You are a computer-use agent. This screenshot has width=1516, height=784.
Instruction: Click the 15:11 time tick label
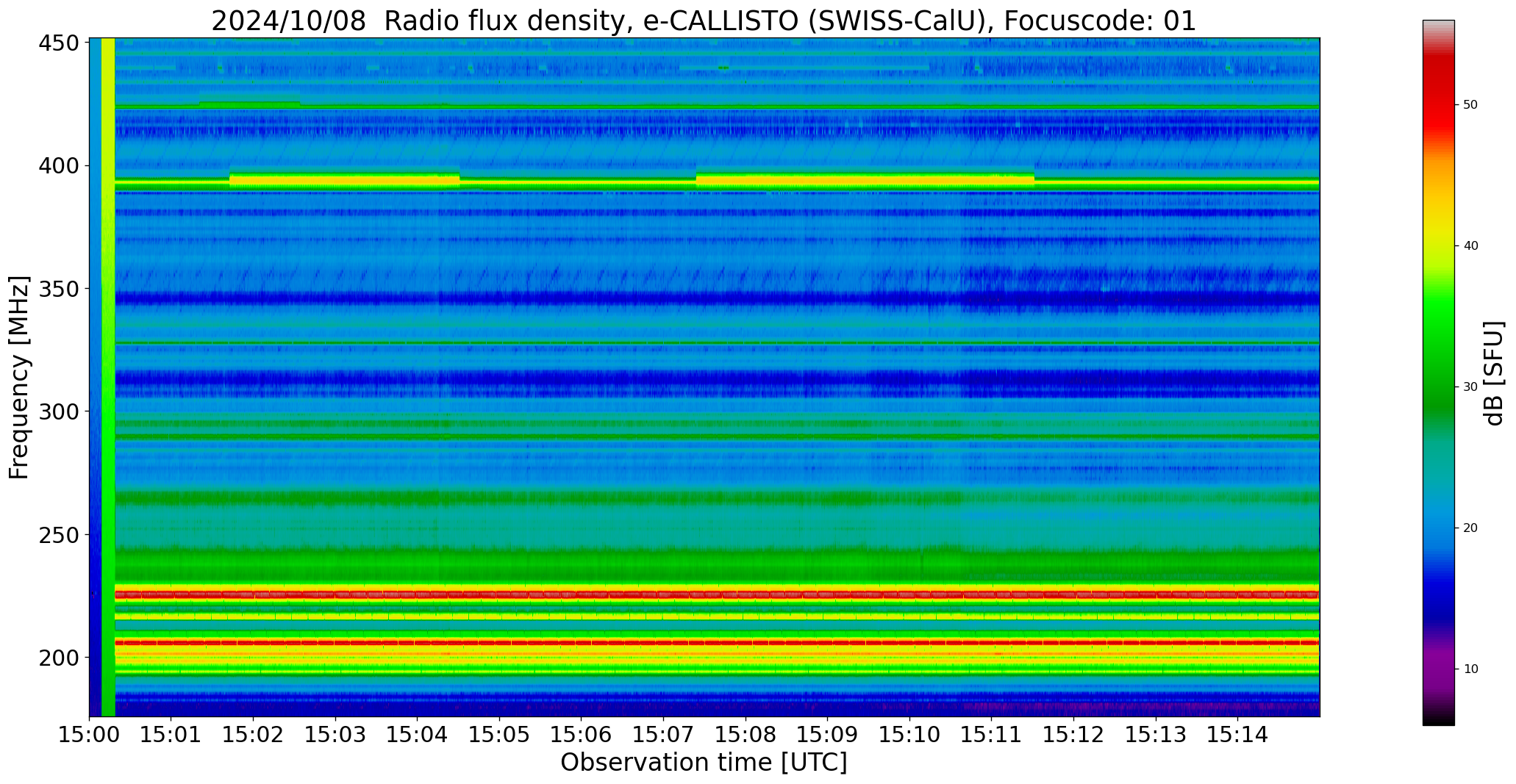(992, 734)
